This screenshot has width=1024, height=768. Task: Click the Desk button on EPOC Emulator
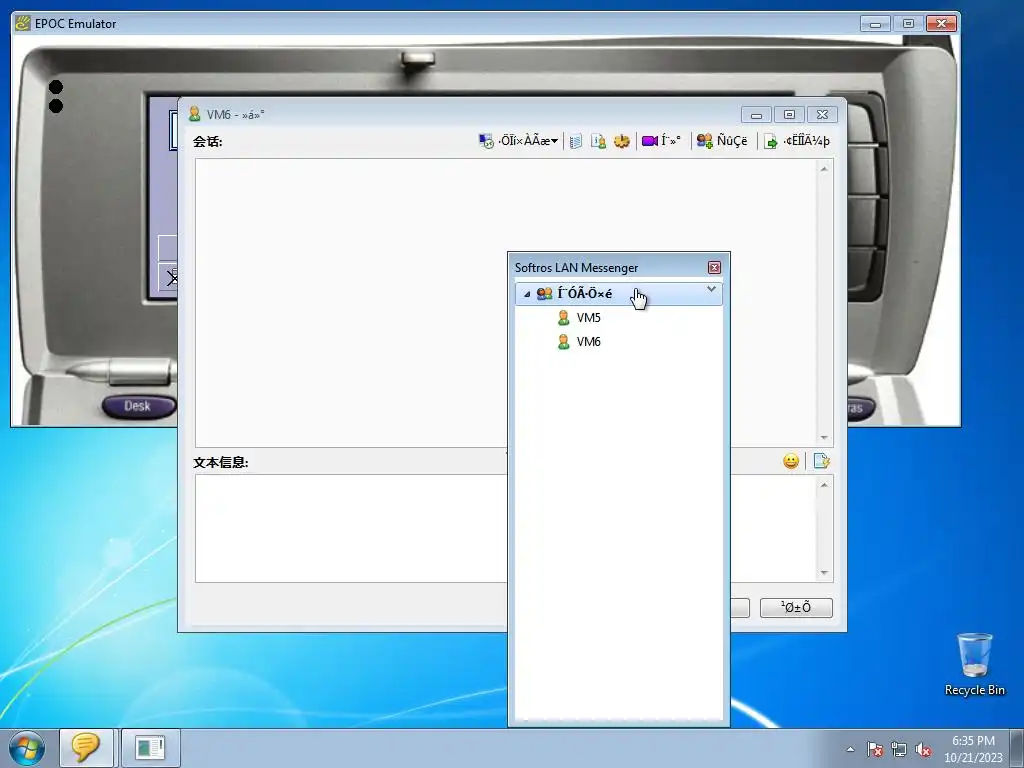tap(138, 406)
